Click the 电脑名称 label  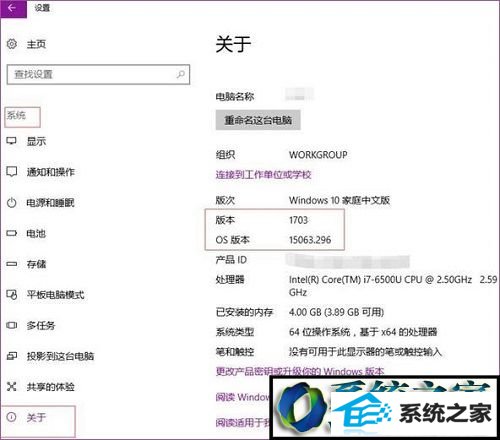click(x=235, y=97)
